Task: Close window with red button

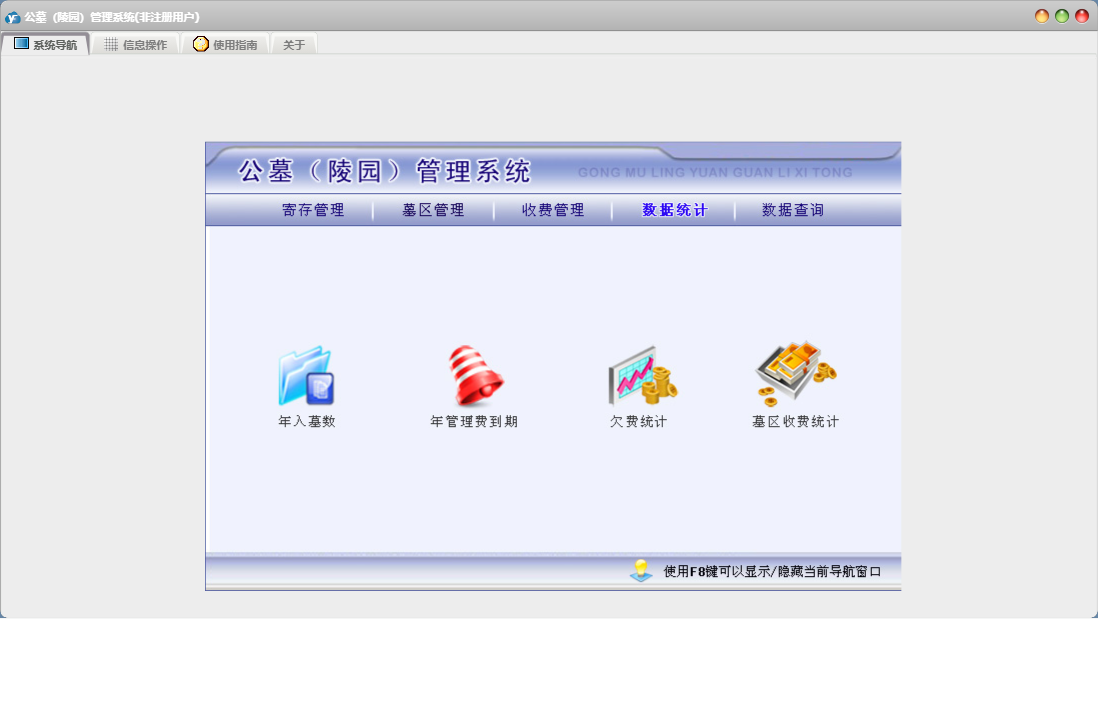Action: [1082, 16]
